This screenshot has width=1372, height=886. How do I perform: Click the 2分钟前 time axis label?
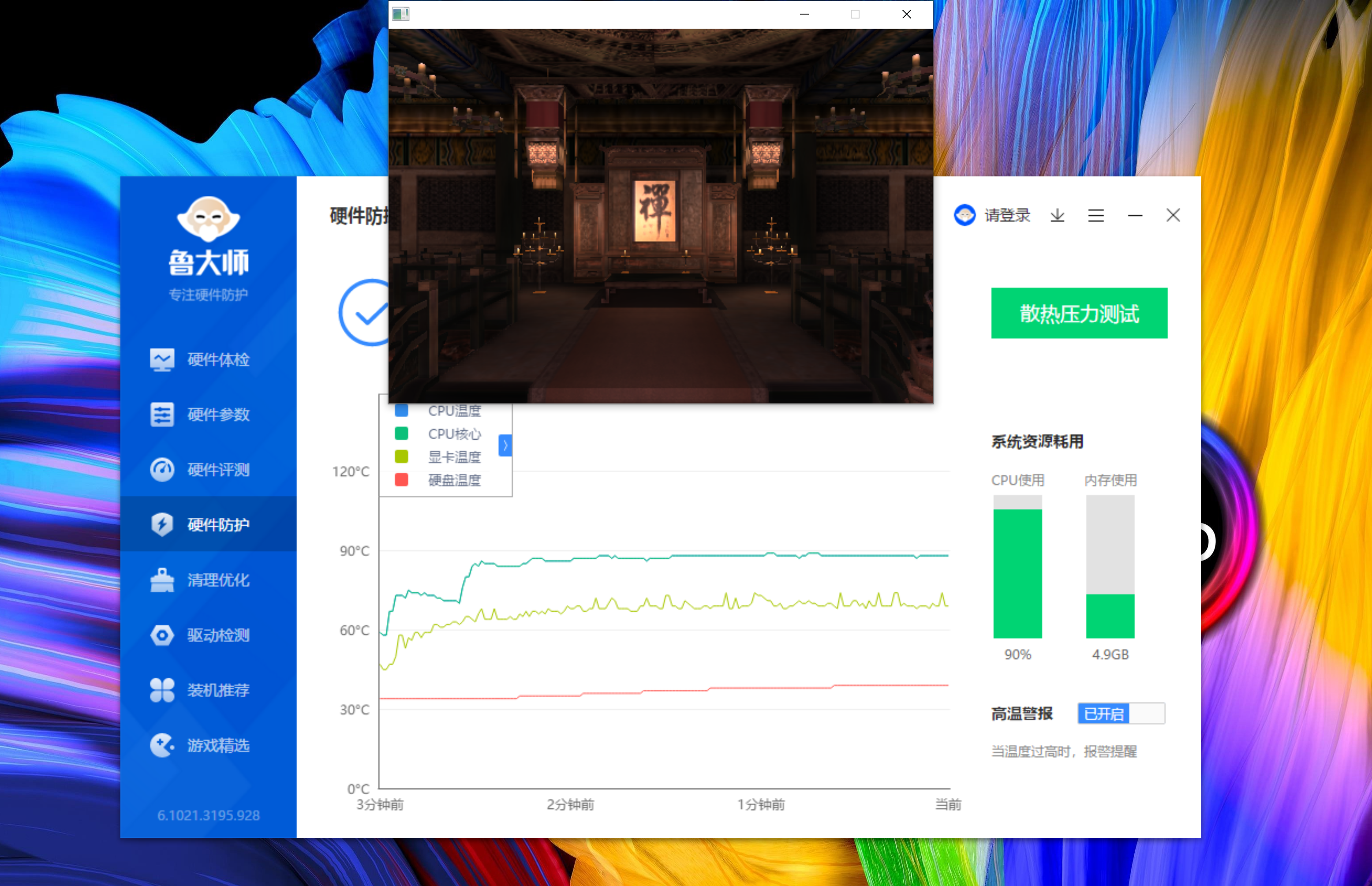(570, 804)
